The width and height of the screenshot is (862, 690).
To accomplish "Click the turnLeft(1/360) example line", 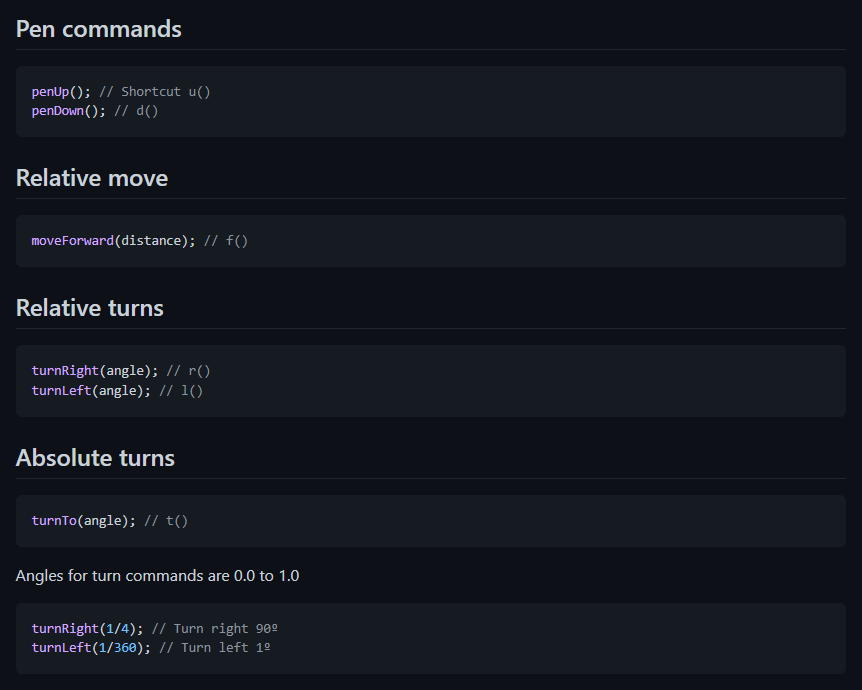I will click(x=151, y=648).
